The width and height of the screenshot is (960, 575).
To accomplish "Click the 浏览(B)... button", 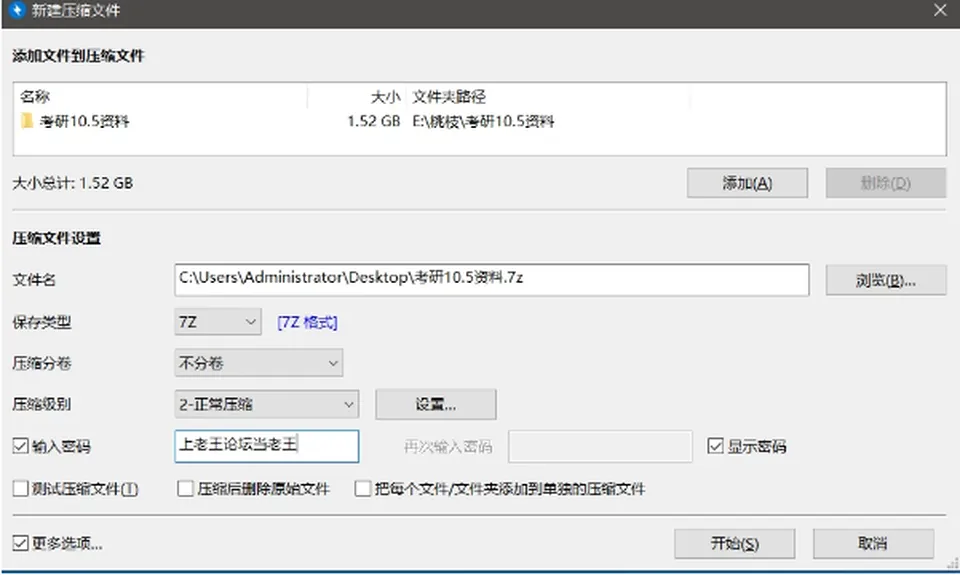I will pyautogui.click(x=885, y=280).
